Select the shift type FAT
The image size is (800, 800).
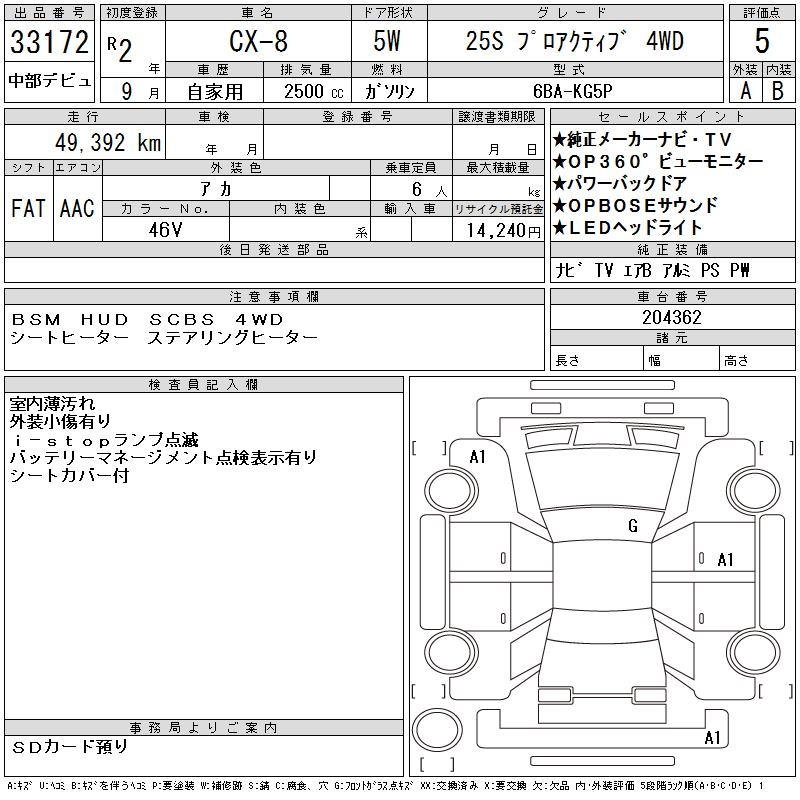click(28, 208)
